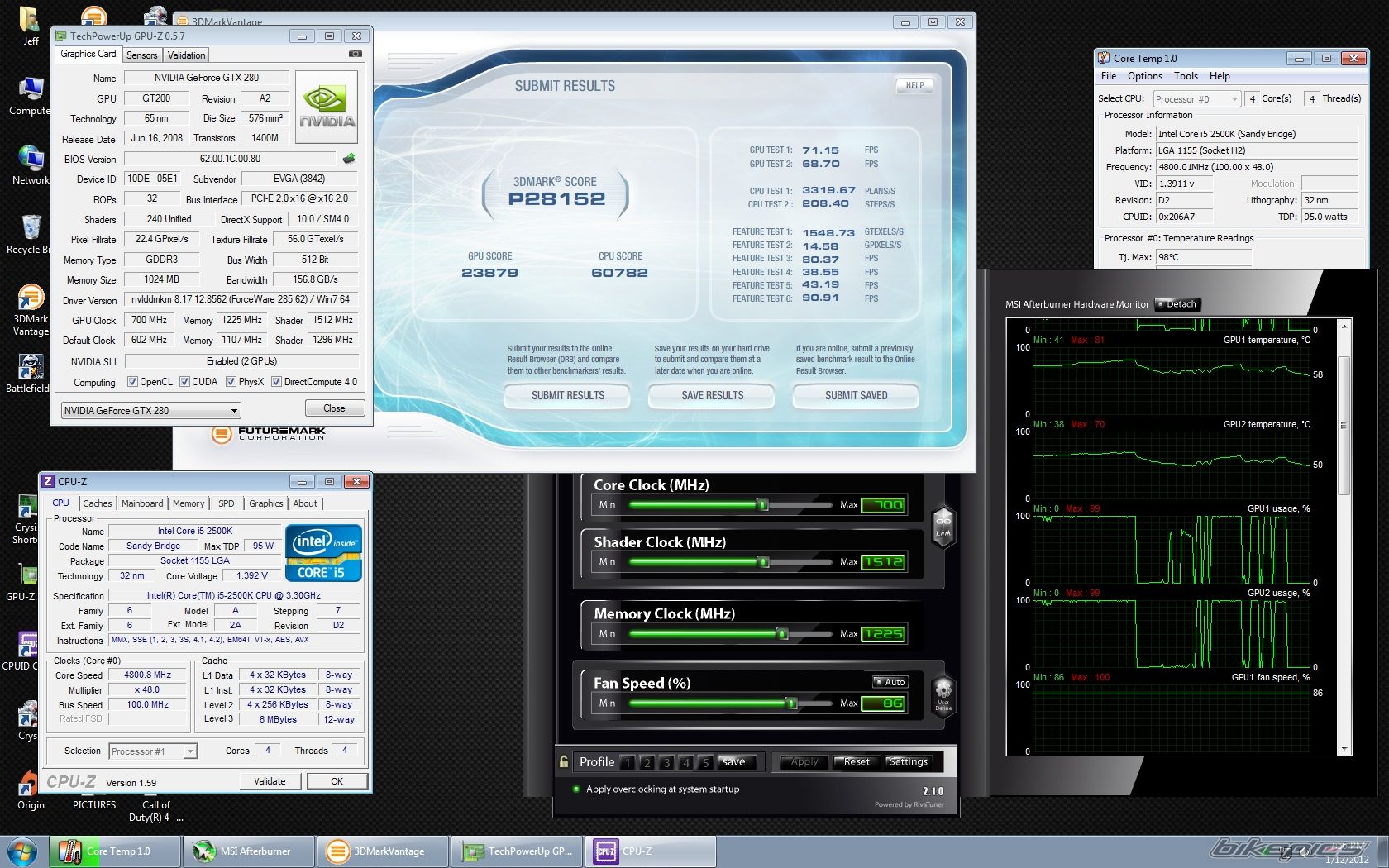This screenshot has height=868, width=1389.
Task: Toggle Apply overclocking at system startup
Action: pos(576,789)
